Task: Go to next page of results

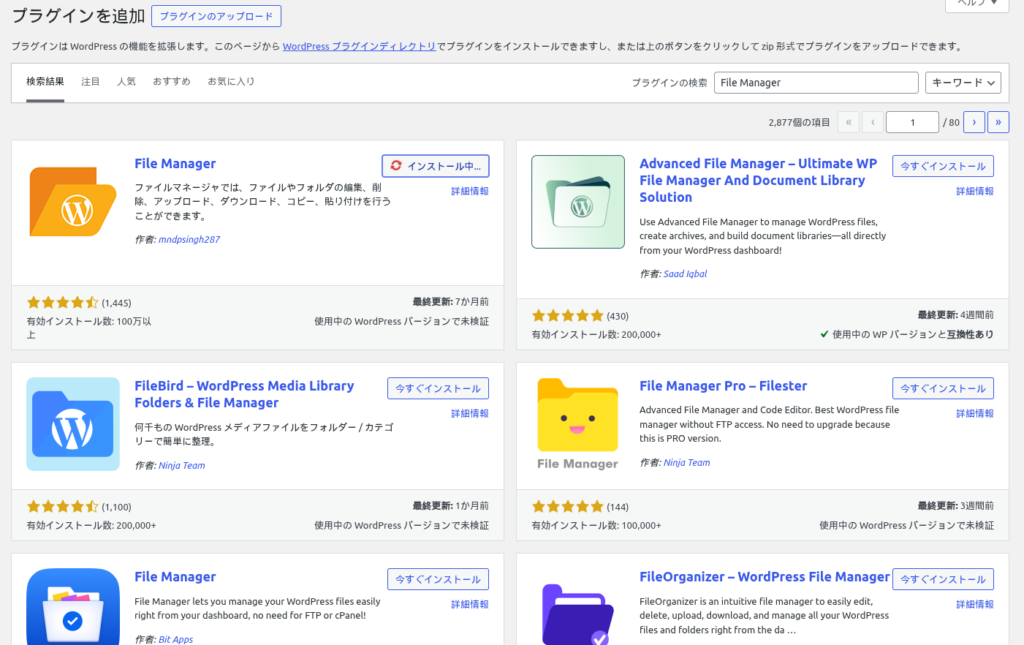Action: (974, 122)
